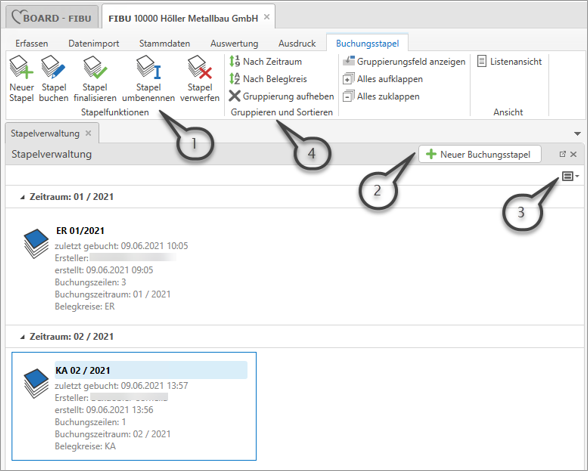The width and height of the screenshot is (588, 471).
Task: Switch to Listenansicht view
Action: point(510,62)
